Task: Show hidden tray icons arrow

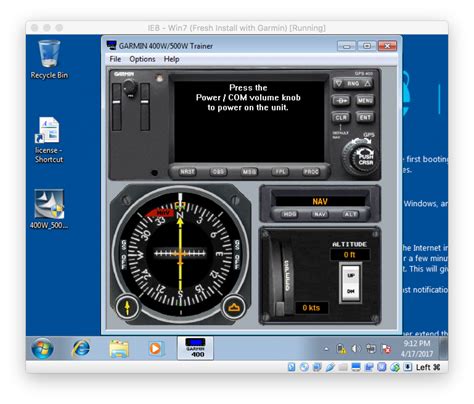Action: coord(326,349)
